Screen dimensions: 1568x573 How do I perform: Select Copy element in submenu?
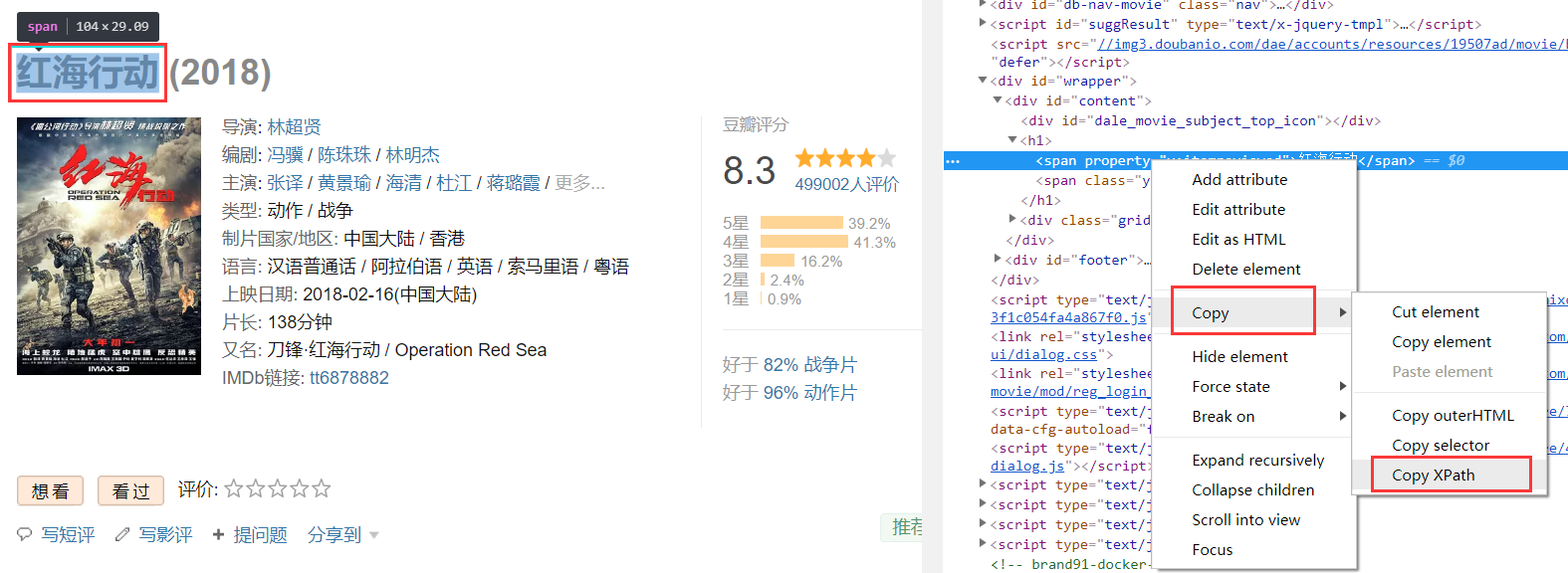1442,341
